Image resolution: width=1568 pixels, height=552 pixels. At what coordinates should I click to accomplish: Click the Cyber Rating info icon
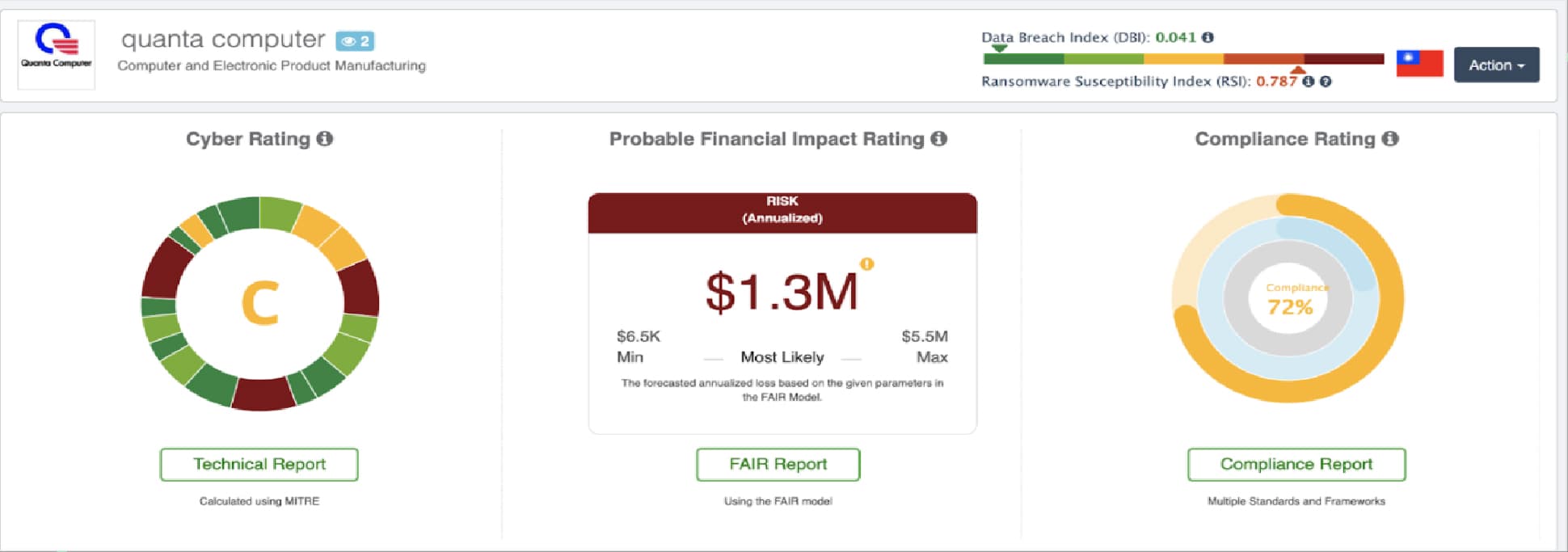(325, 138)
